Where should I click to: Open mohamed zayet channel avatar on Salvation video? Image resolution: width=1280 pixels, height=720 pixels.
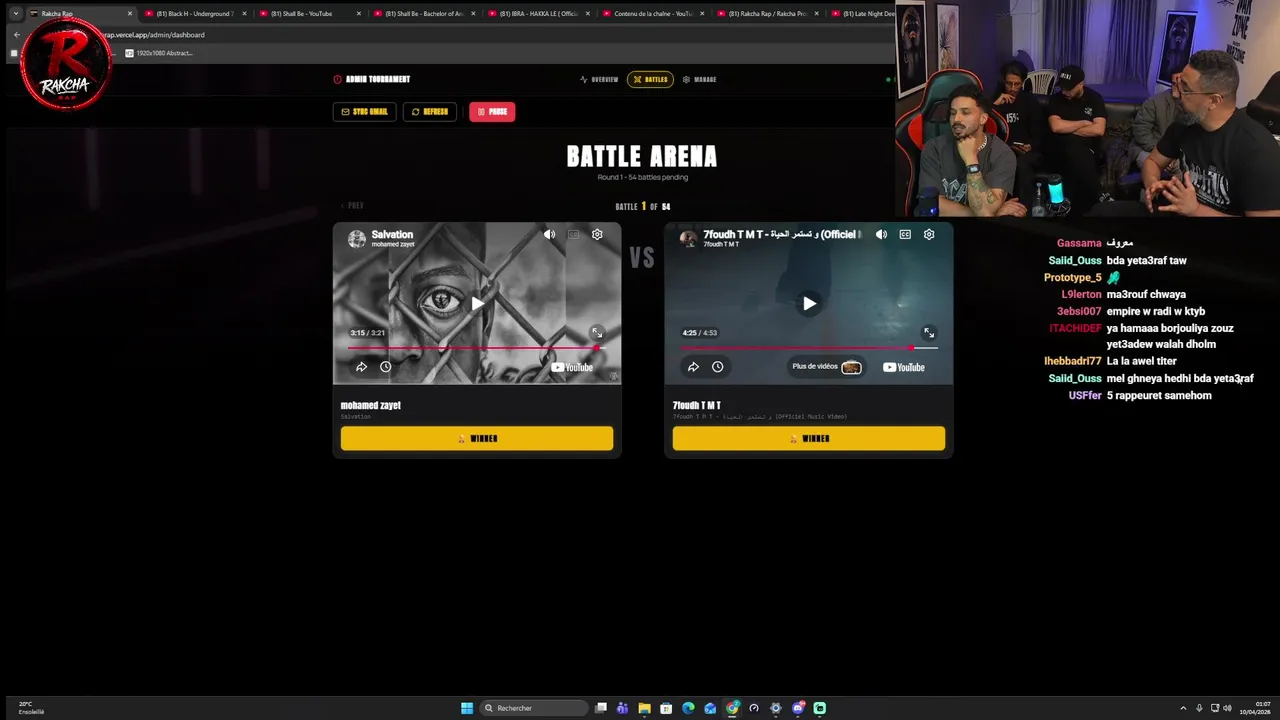(357, 238)
